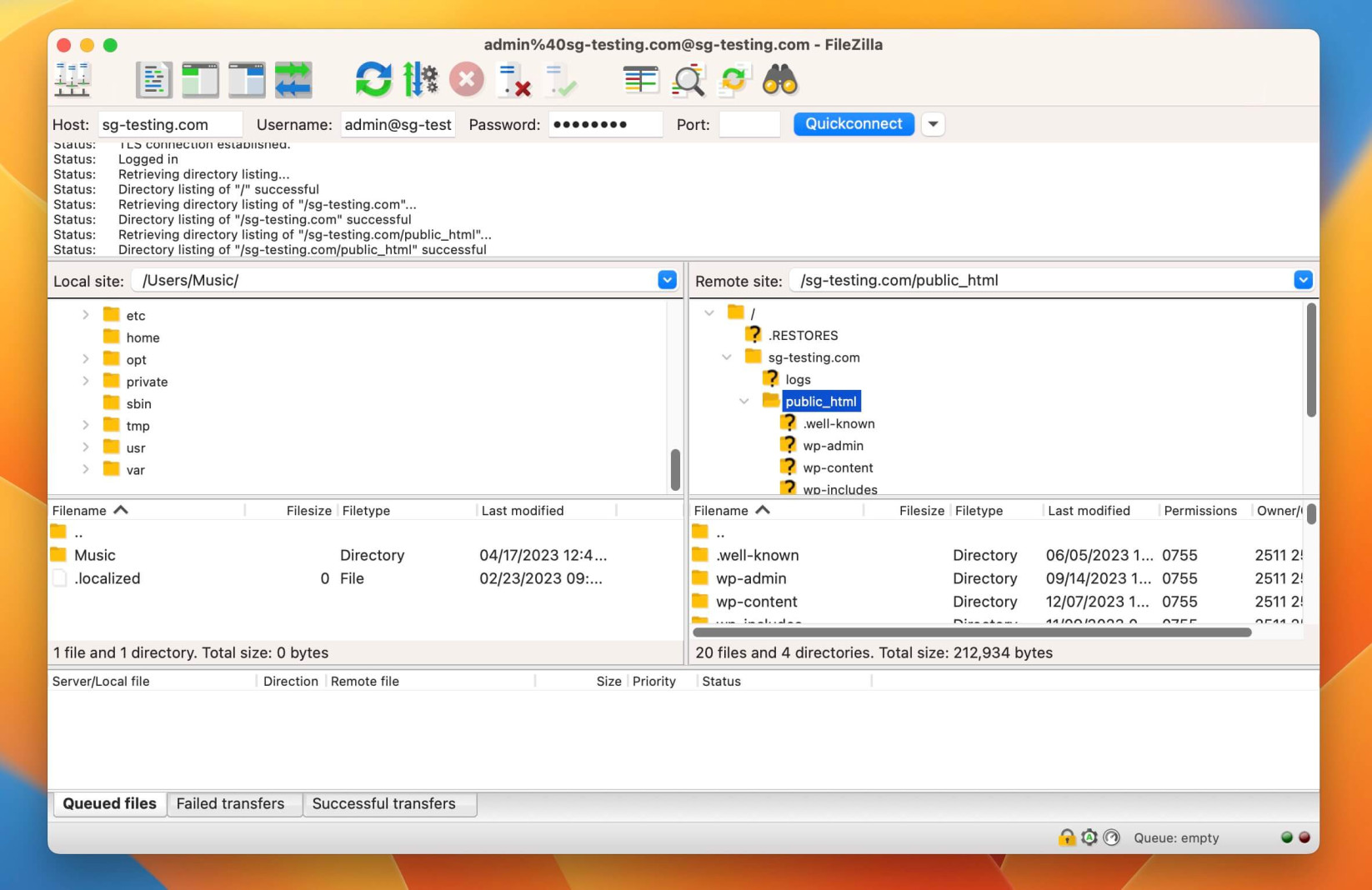Toggle local directory tree display icon
This screenshot has height=890, width=1372.
click(x=200, y=80)
